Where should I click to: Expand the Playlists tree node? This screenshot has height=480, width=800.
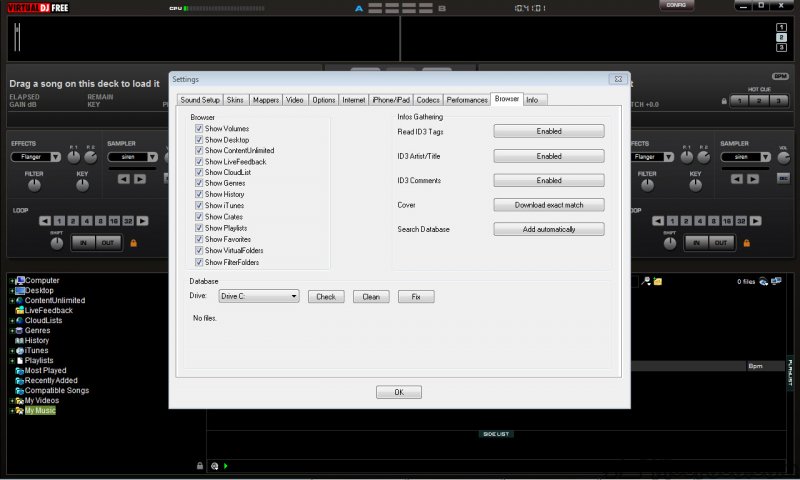[x=12, y=361]
